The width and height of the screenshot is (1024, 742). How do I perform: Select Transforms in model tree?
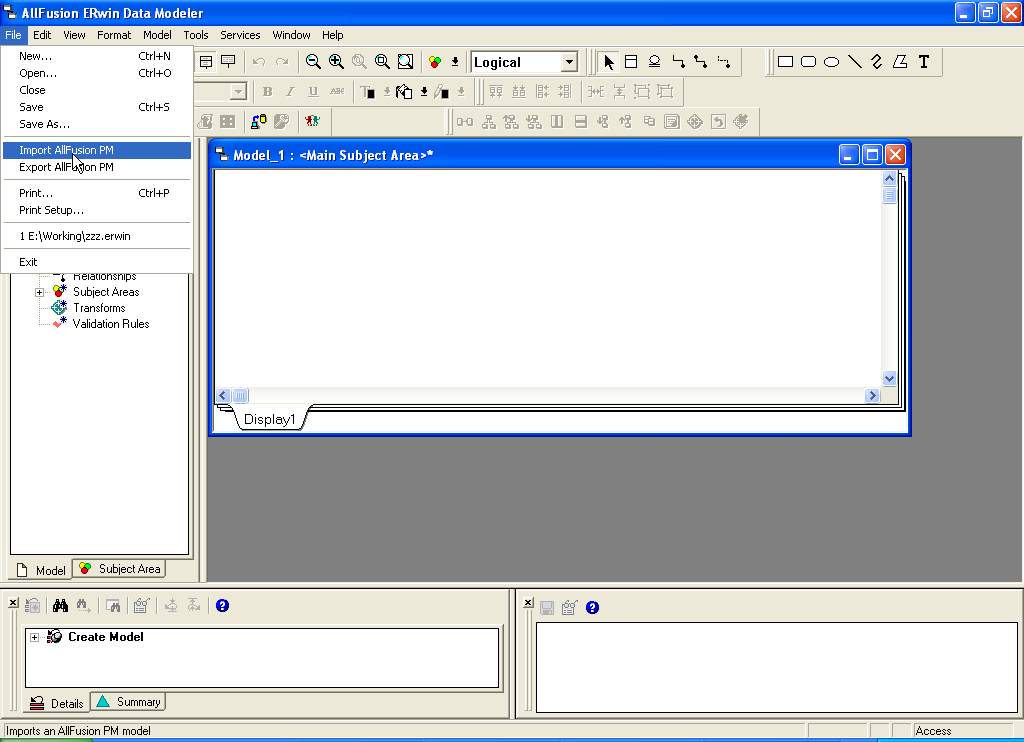[99, 308]
